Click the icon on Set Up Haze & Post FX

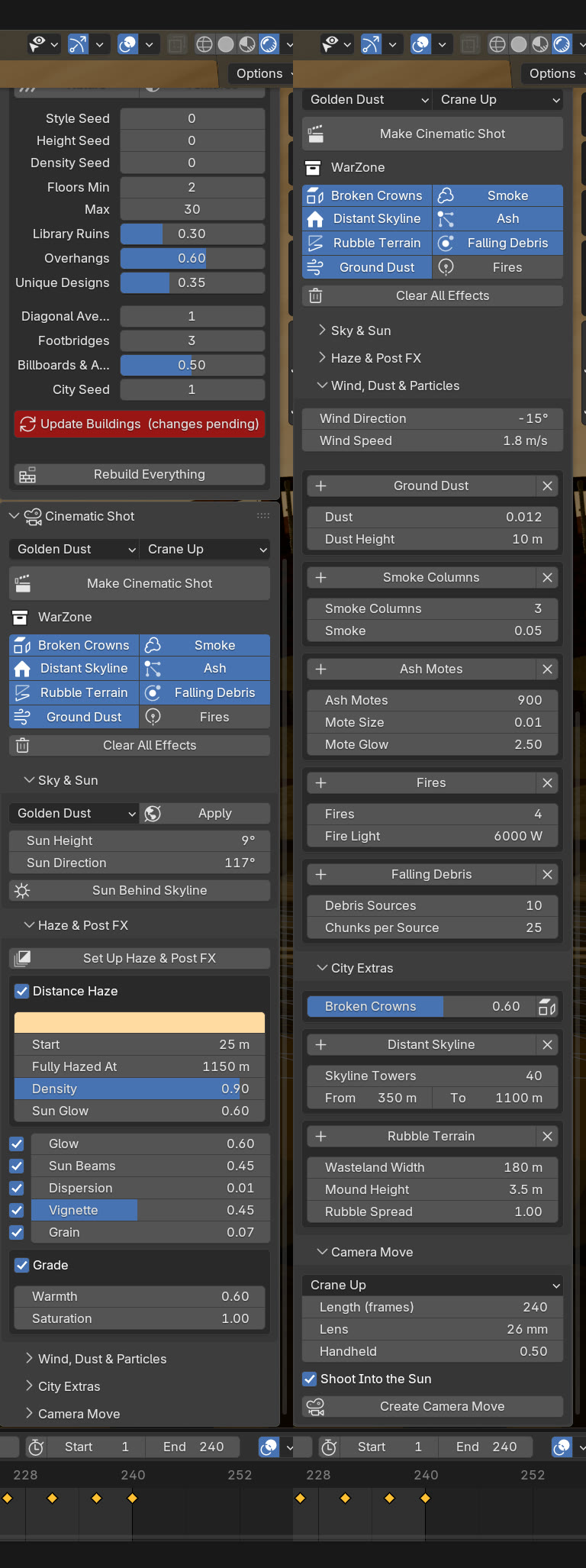point(23,959)
